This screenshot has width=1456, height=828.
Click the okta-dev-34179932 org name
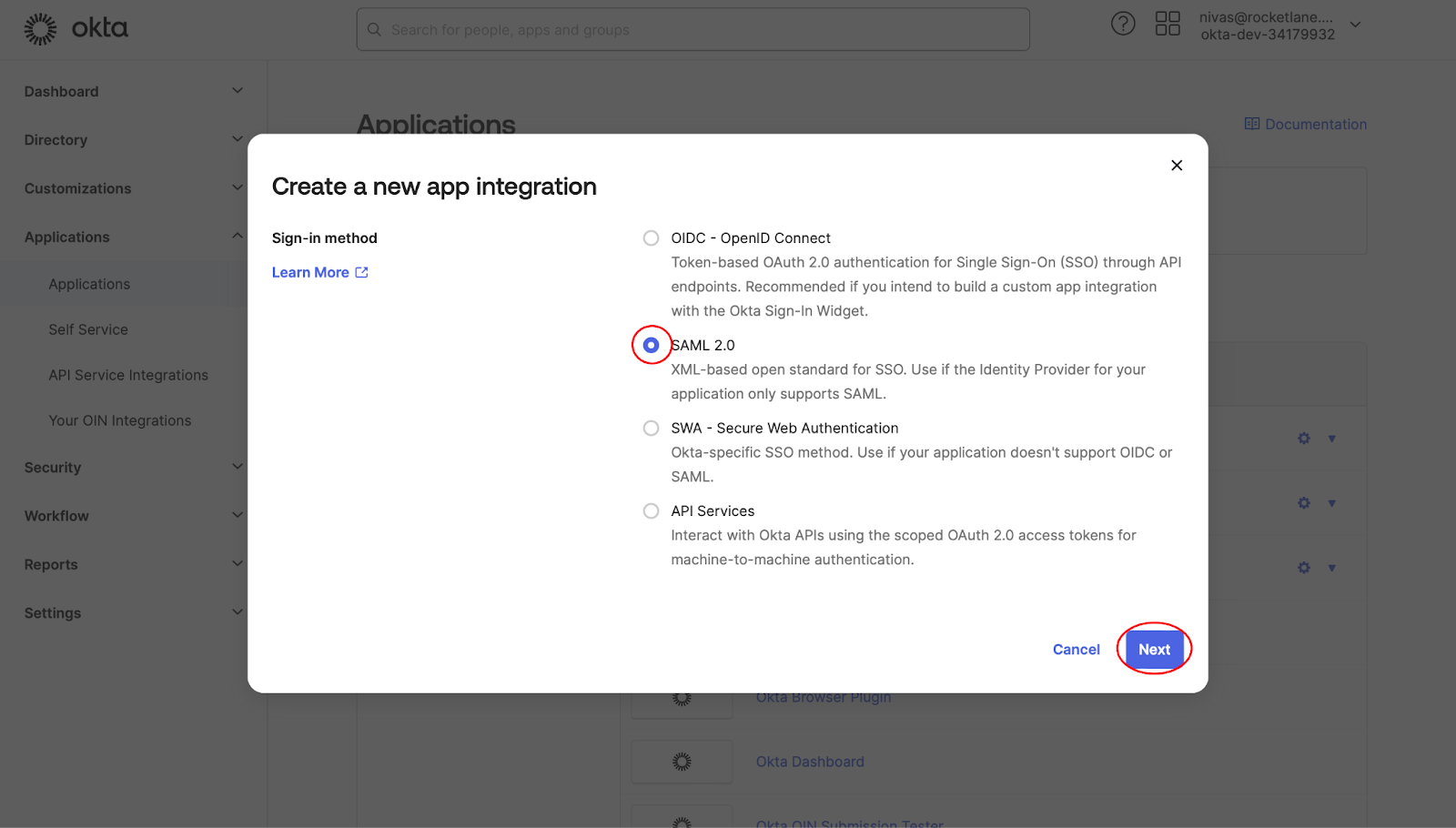tap(1268, 35)
